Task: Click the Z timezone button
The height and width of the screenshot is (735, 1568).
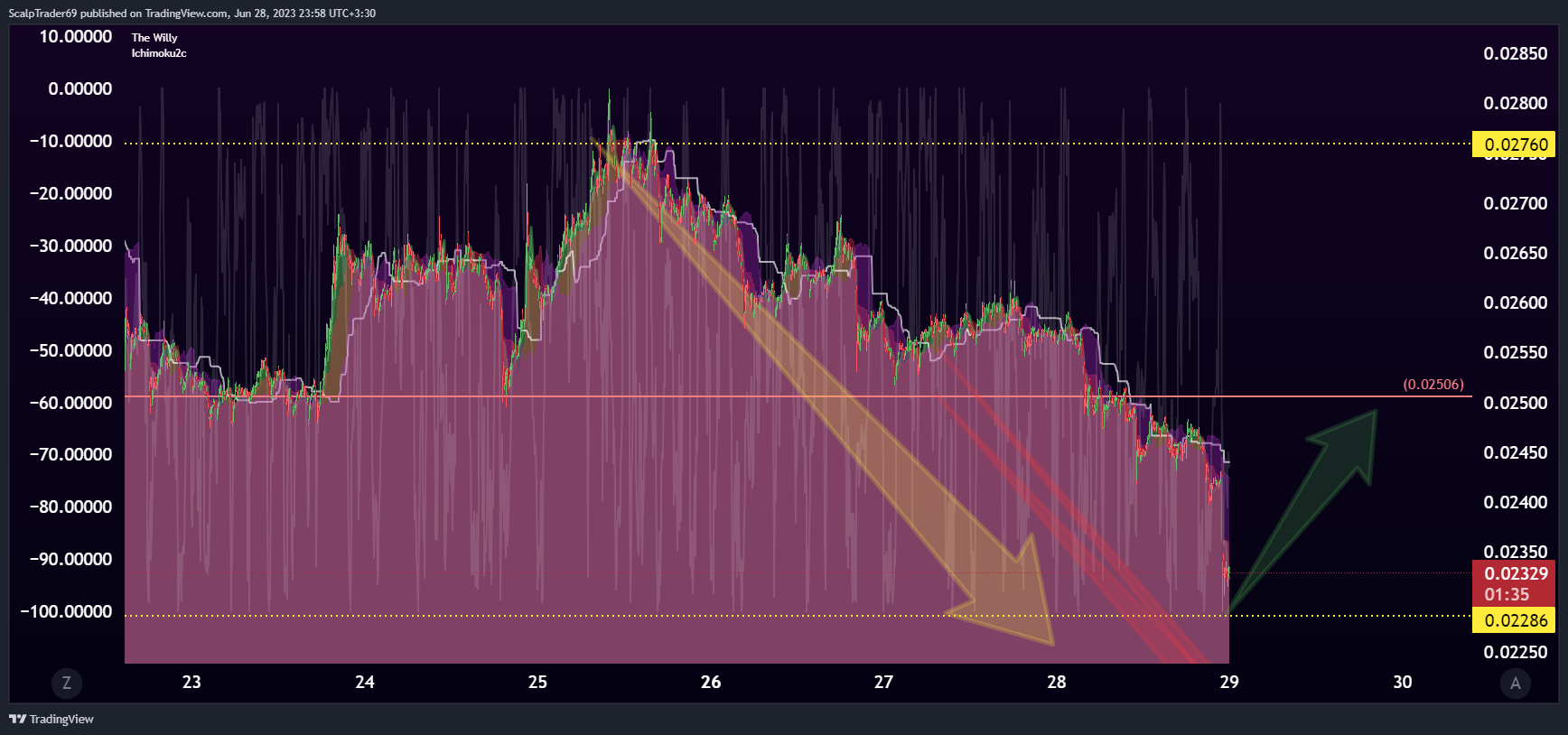Action: pyautogui.click(x=66, y=684)
